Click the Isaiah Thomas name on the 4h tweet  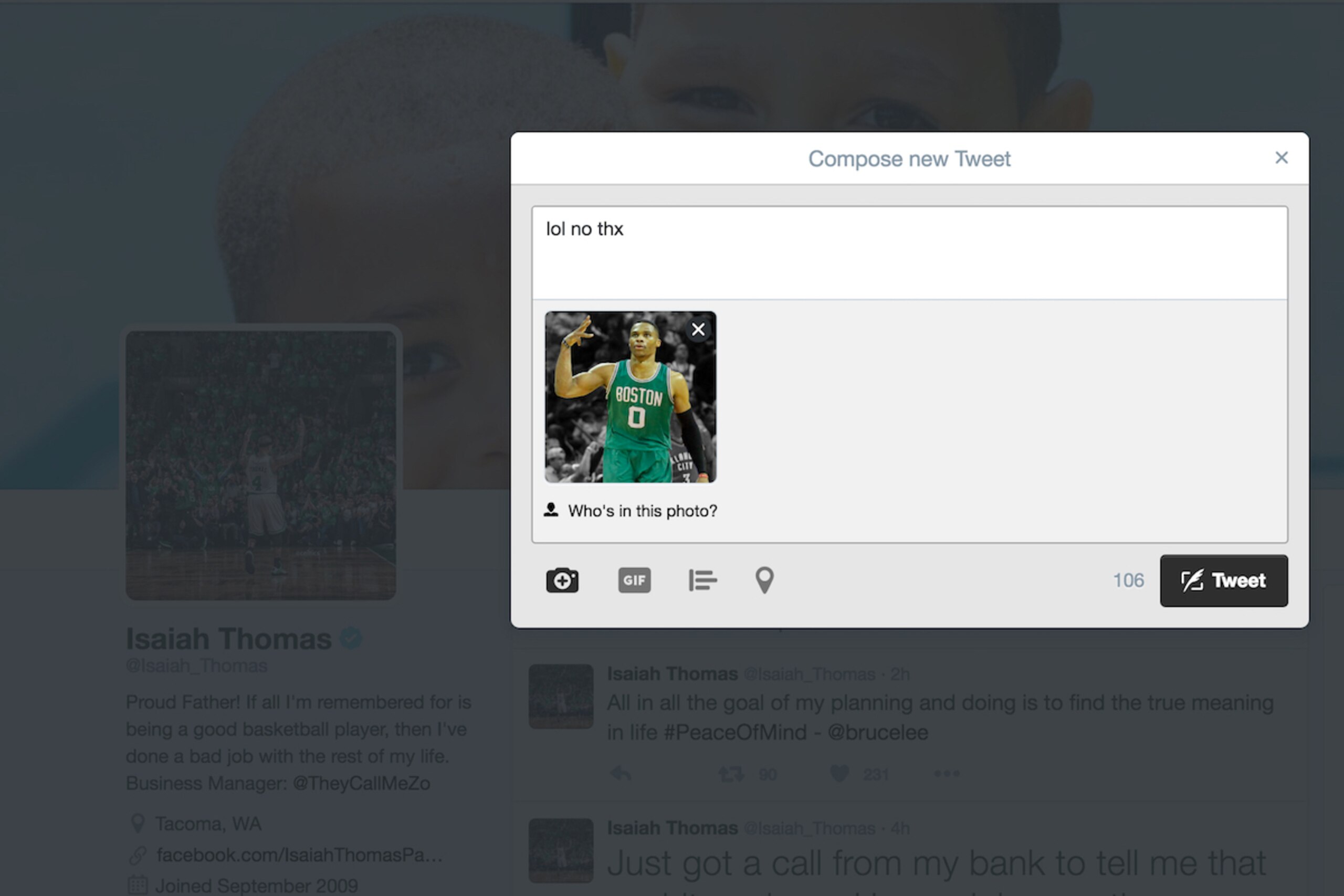tap(672, 828)
